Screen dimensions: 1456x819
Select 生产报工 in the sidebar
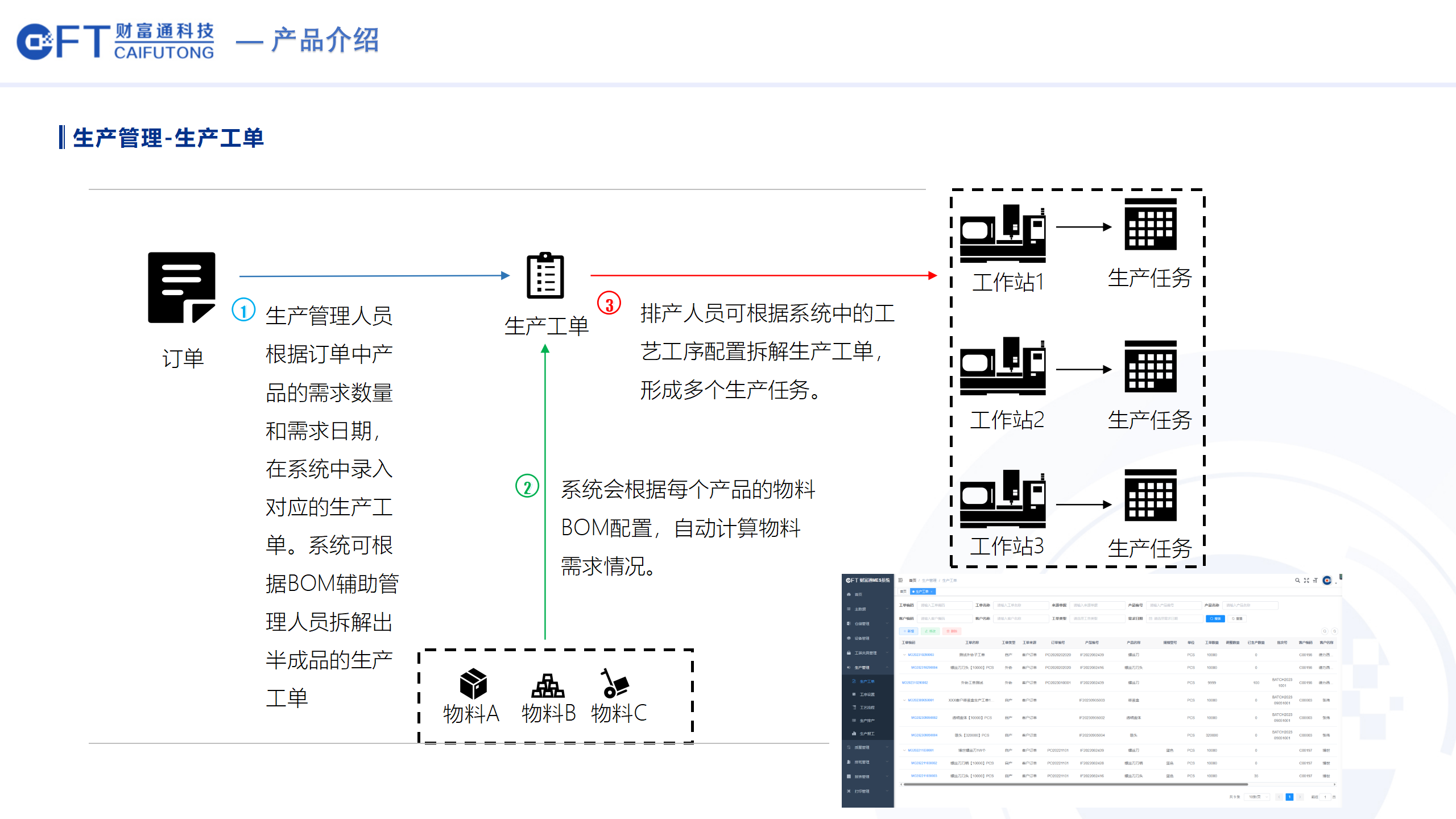(x=868, y=734)
